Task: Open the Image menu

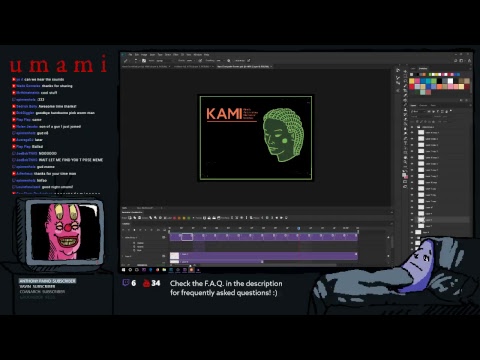Action: click(x=144, y=55)
